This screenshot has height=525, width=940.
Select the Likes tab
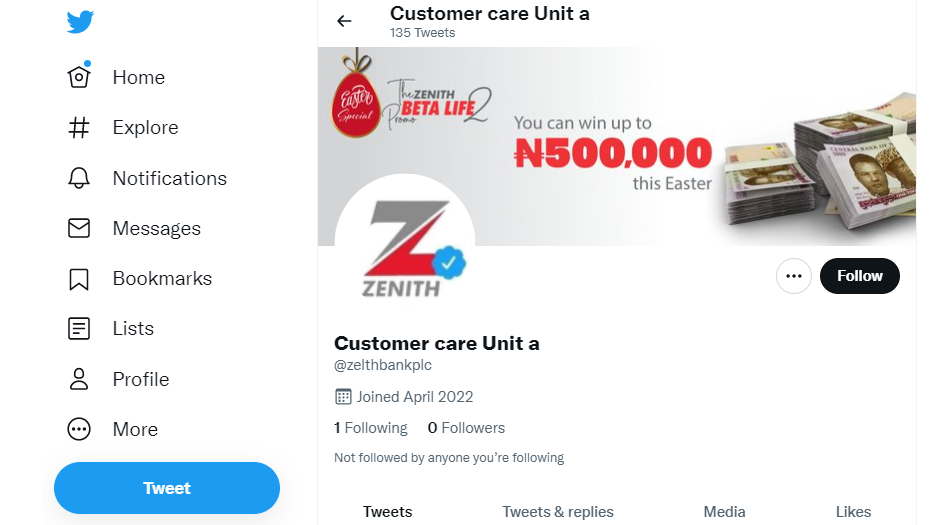pyautogui.click(x=853, y=511)
